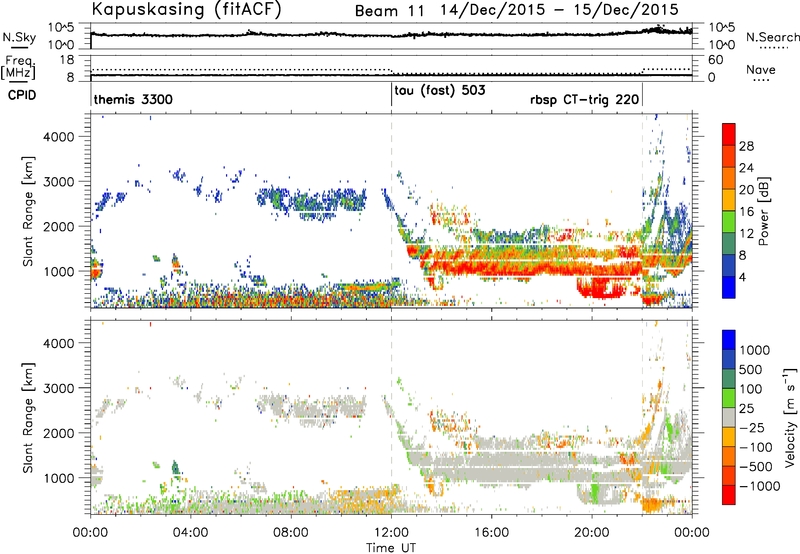Click the yellow 16–20 dB Power colorbar segment

(x=729, y=200)
